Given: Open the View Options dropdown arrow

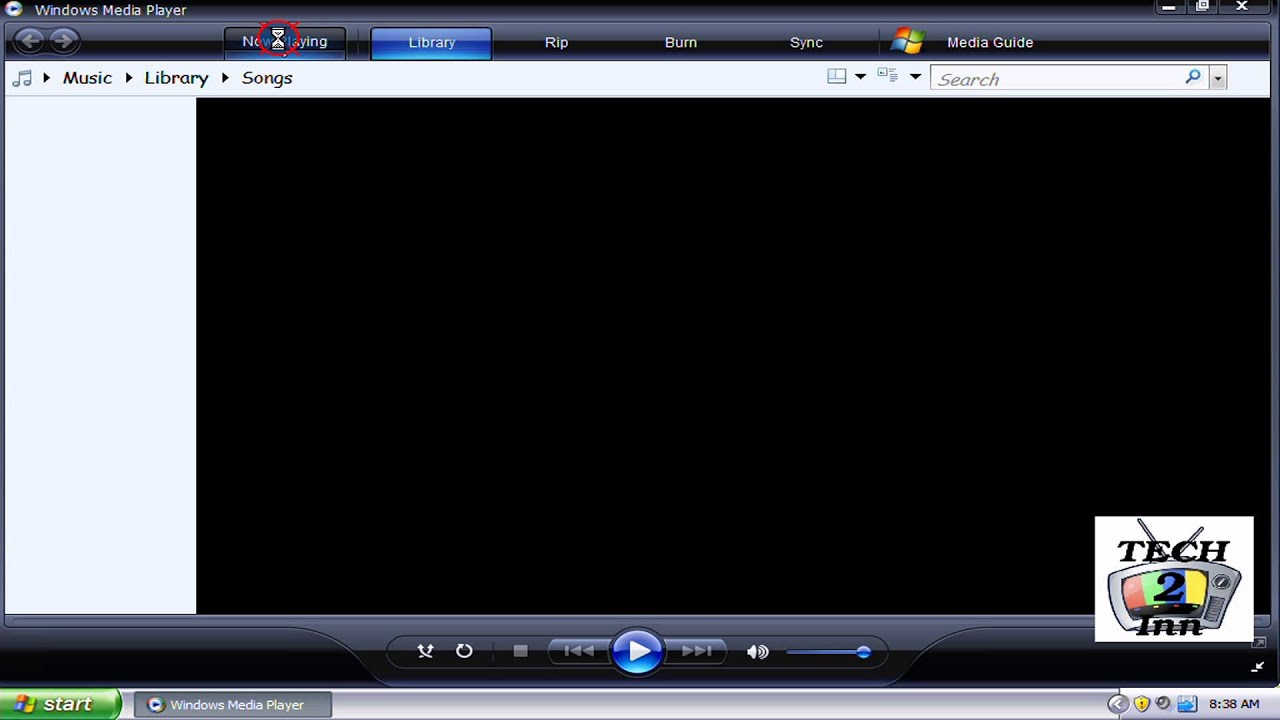Looking at the screenshot, I should coord(915,77).
